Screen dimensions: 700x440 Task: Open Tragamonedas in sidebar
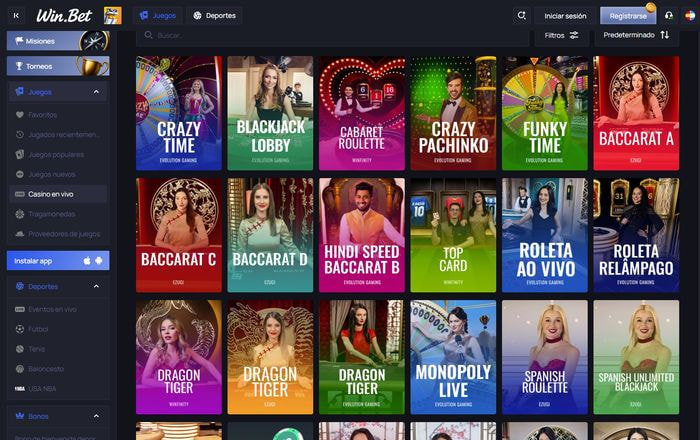point(58,214)
